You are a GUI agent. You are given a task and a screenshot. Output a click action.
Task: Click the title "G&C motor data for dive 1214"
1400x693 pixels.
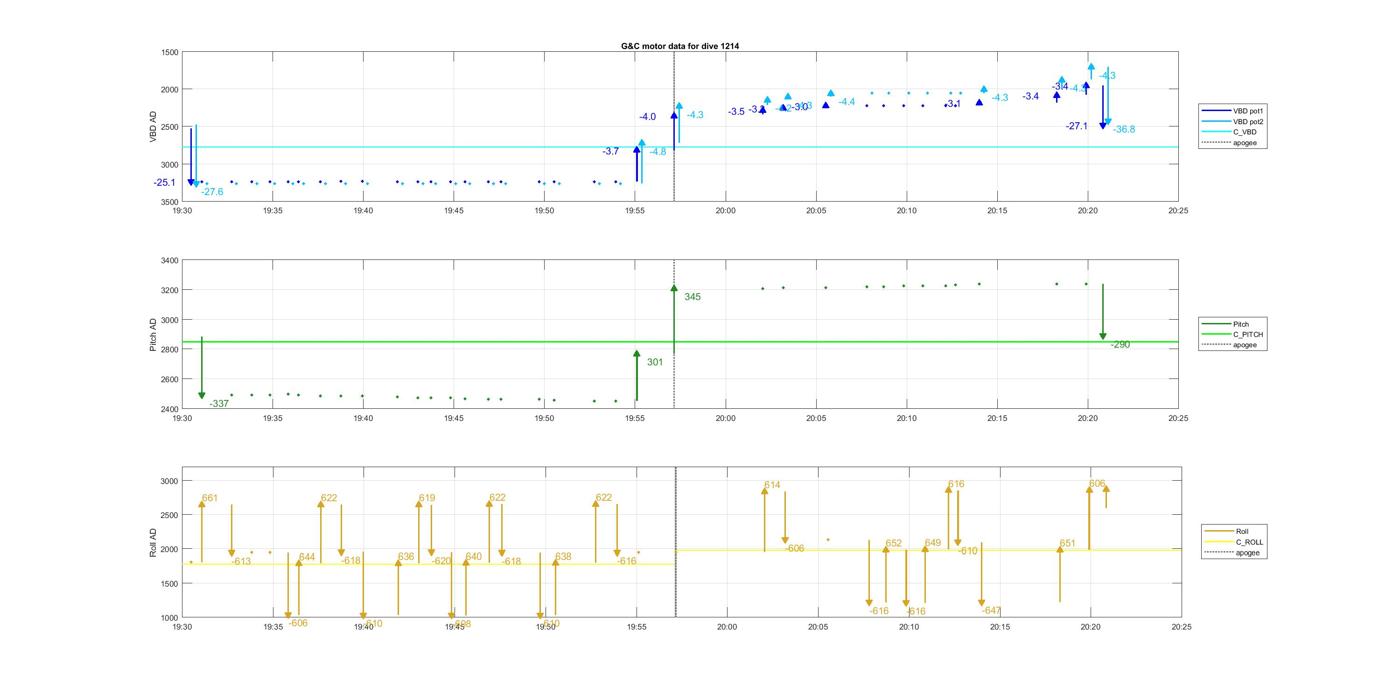[x=679, y=46]
